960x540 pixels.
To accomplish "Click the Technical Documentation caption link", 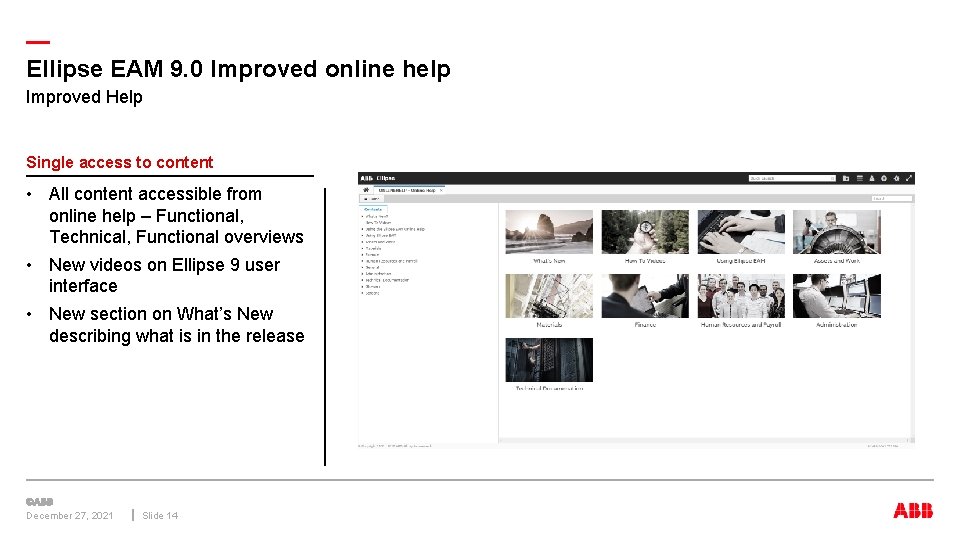I will pos(549,388).
